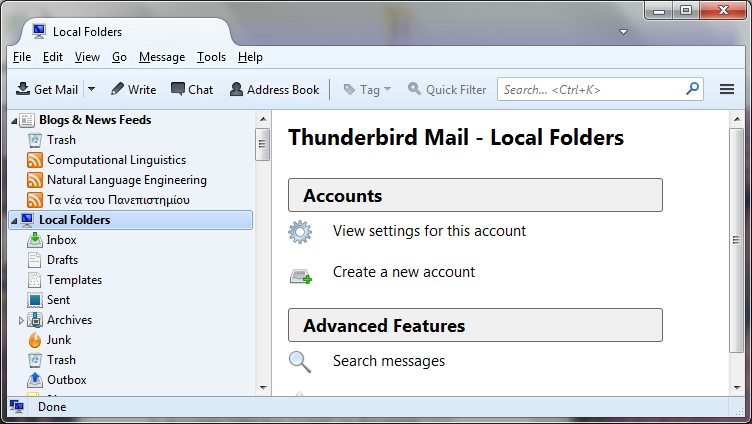Open the Get Mail dropdown arrow
The image size is (752, 424).
[x=92, y=89]
